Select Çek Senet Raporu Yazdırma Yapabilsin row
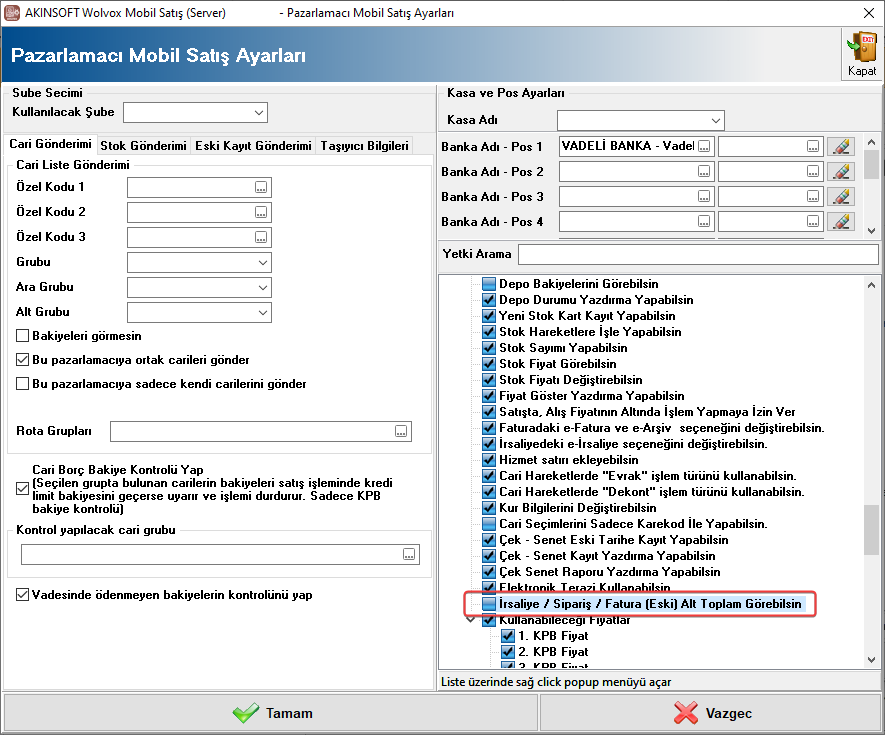885x735 pixels. (x=610, y=572)
